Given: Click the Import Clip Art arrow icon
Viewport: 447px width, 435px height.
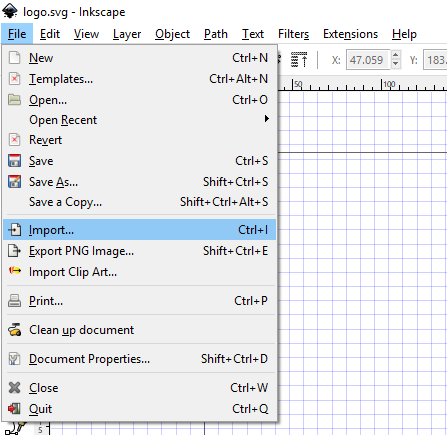Looking at the screenshot, I should (15, 270).
